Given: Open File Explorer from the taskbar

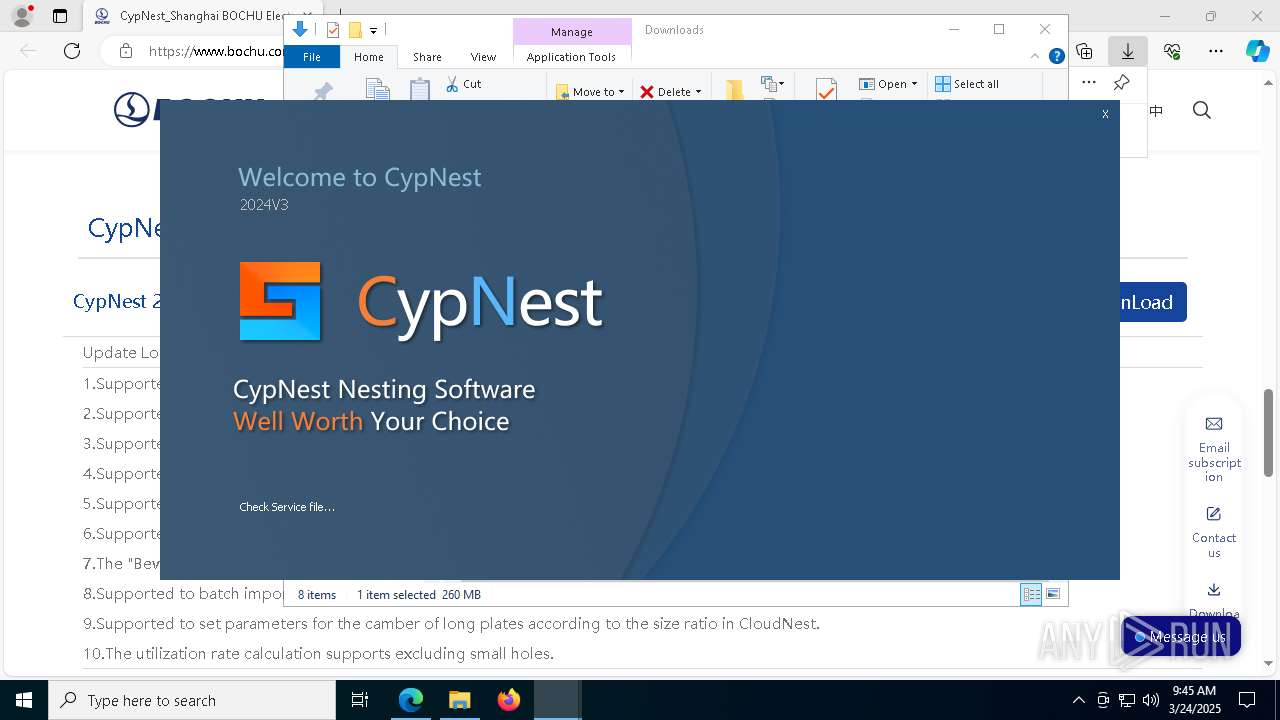Looking at the screenshot, I should pos(459,700).
